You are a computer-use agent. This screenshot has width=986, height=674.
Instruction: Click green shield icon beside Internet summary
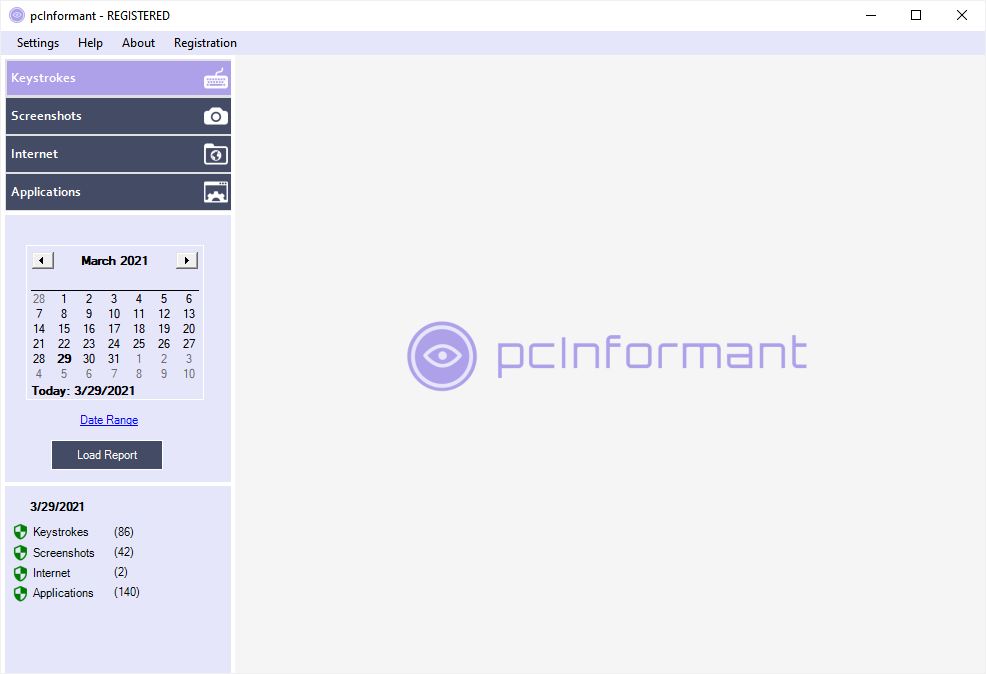click(x=20, y=573)
